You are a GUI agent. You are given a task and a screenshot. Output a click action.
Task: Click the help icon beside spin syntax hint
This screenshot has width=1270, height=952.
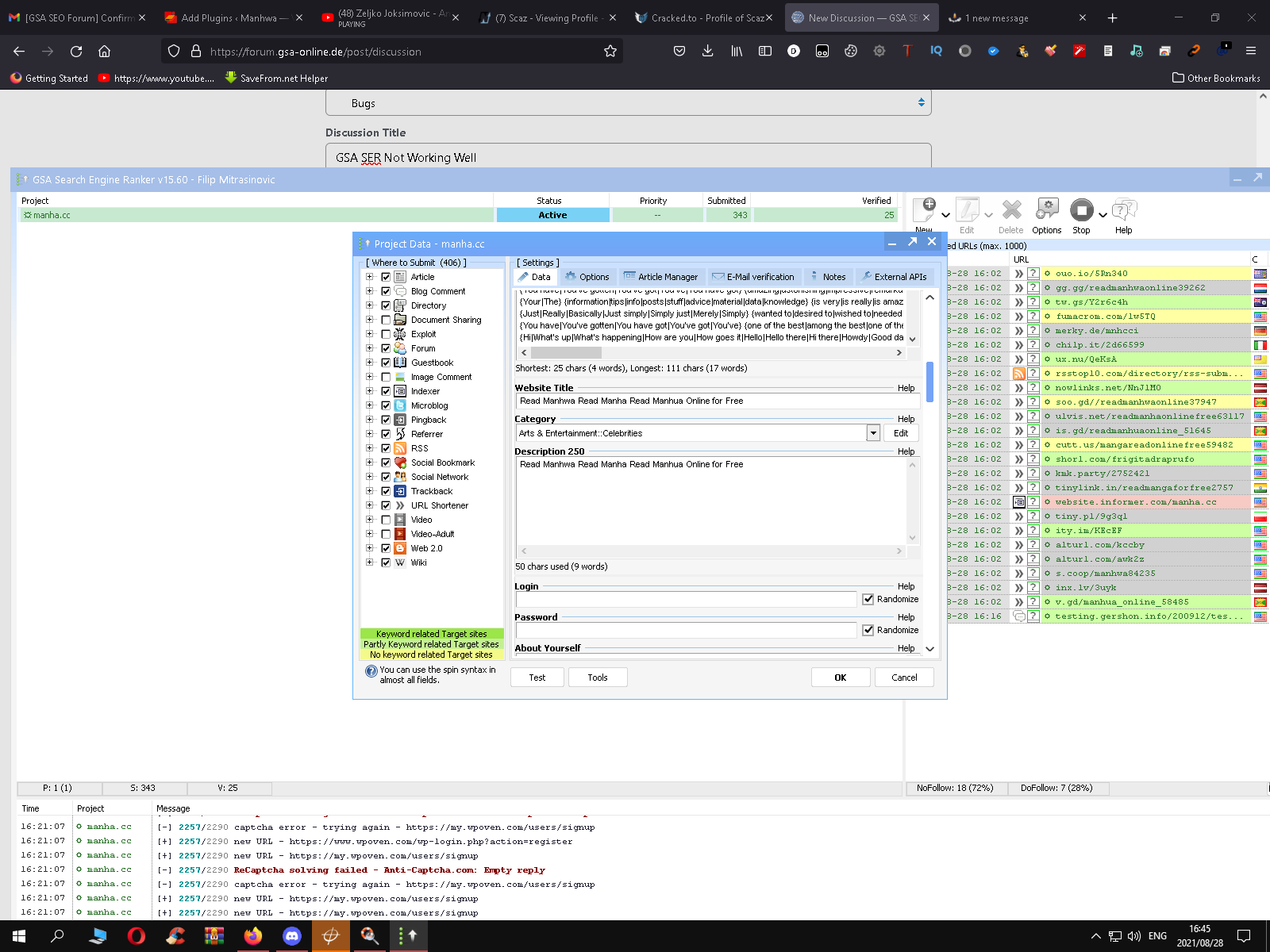[x=371, y=671]
